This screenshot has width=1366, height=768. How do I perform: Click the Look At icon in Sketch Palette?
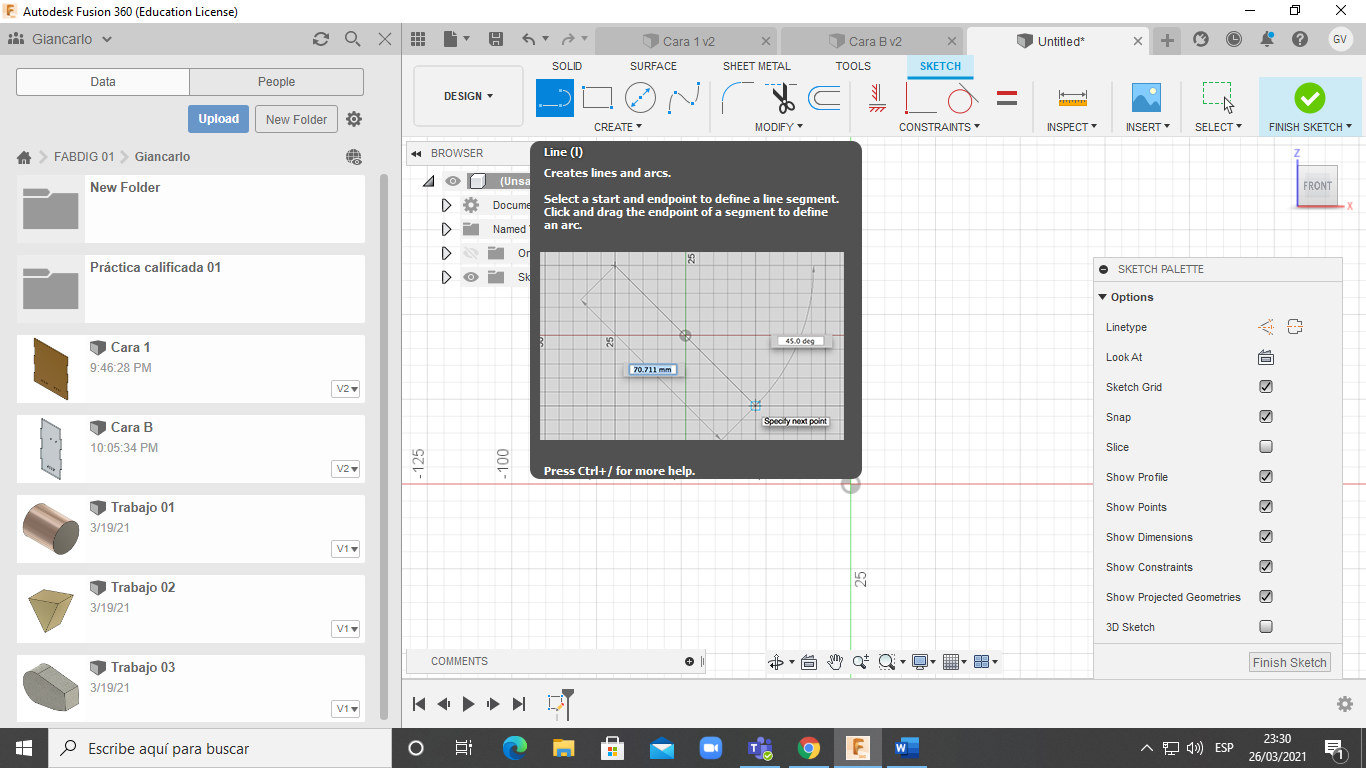tap(1265, 357)
